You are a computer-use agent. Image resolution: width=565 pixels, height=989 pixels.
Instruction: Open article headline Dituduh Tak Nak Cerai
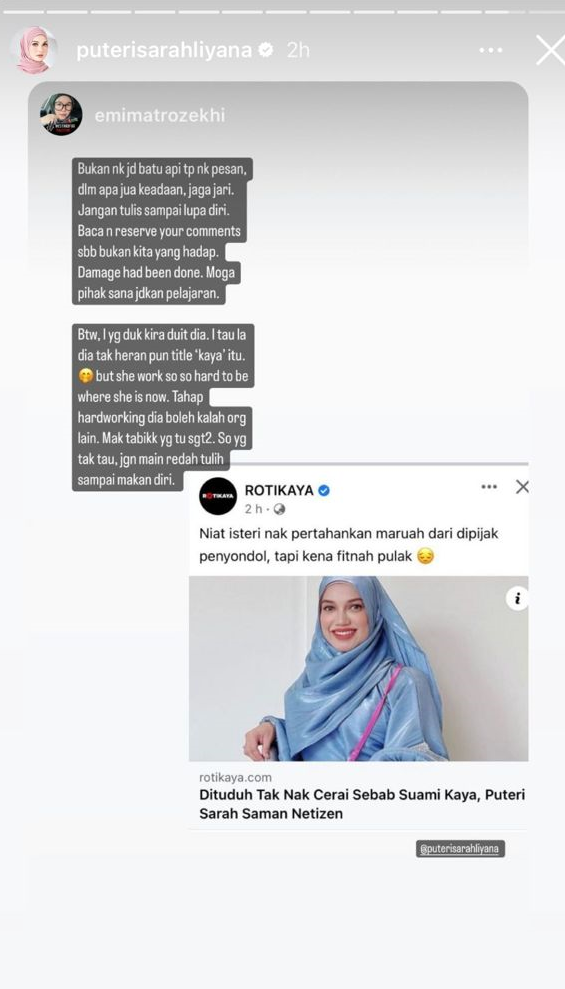pyautogui.click(x=363, y=804)
